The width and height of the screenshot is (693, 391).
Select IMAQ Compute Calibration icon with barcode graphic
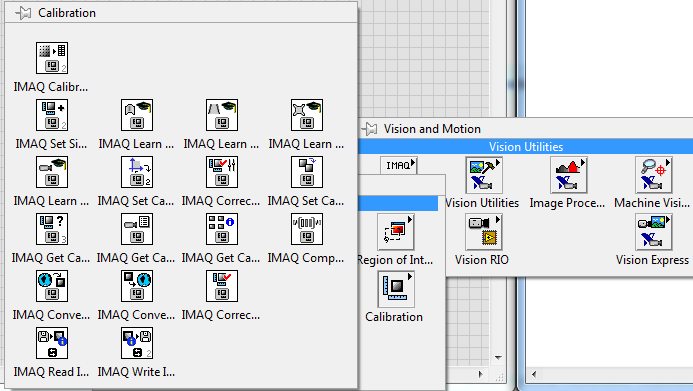pyautogui.click(x=307, y=229)
